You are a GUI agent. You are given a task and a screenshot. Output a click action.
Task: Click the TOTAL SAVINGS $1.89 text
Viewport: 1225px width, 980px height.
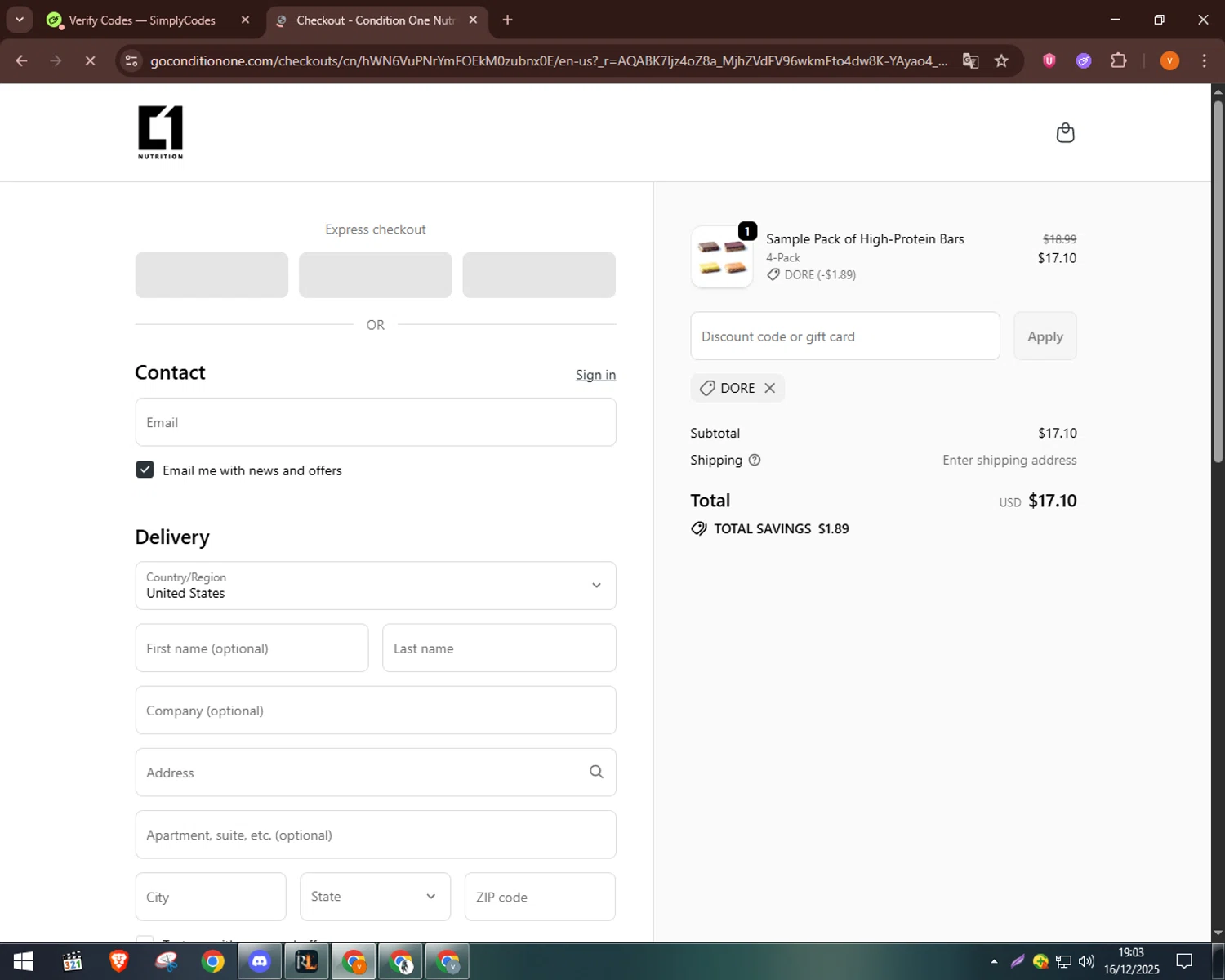pyautogui.click(x=782, y=528)
